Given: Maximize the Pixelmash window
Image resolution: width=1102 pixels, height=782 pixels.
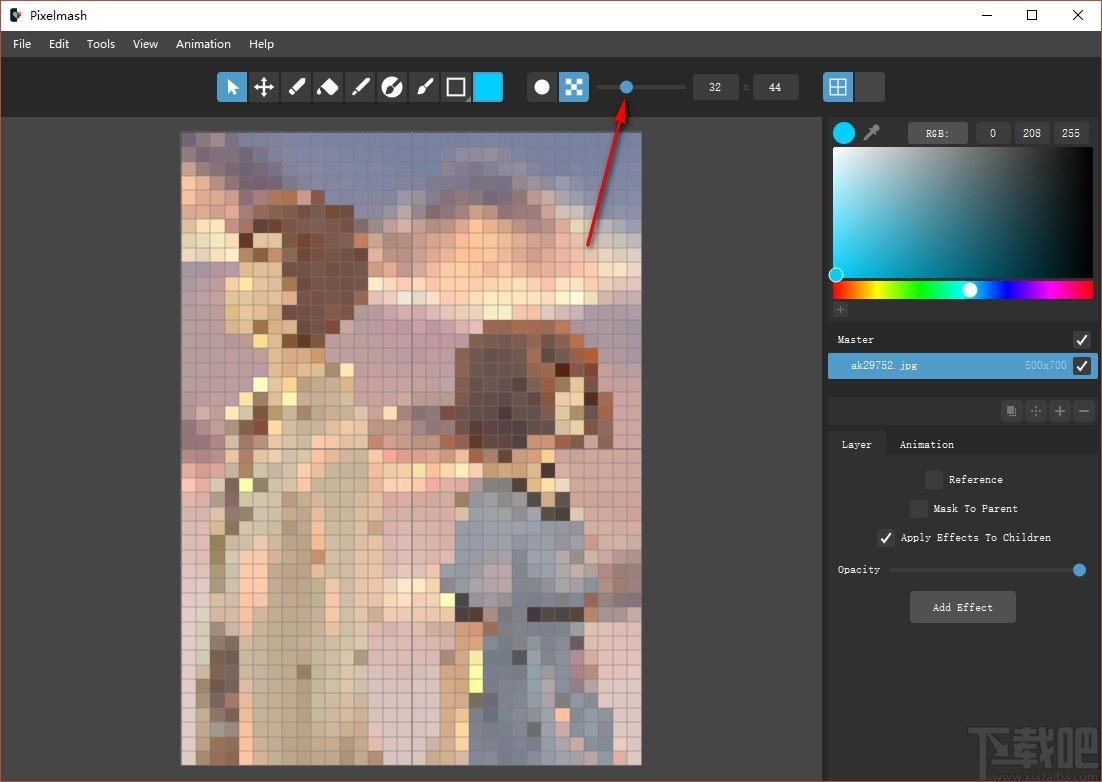Looking at the screenshot, I should click(x=1032, y=15).
